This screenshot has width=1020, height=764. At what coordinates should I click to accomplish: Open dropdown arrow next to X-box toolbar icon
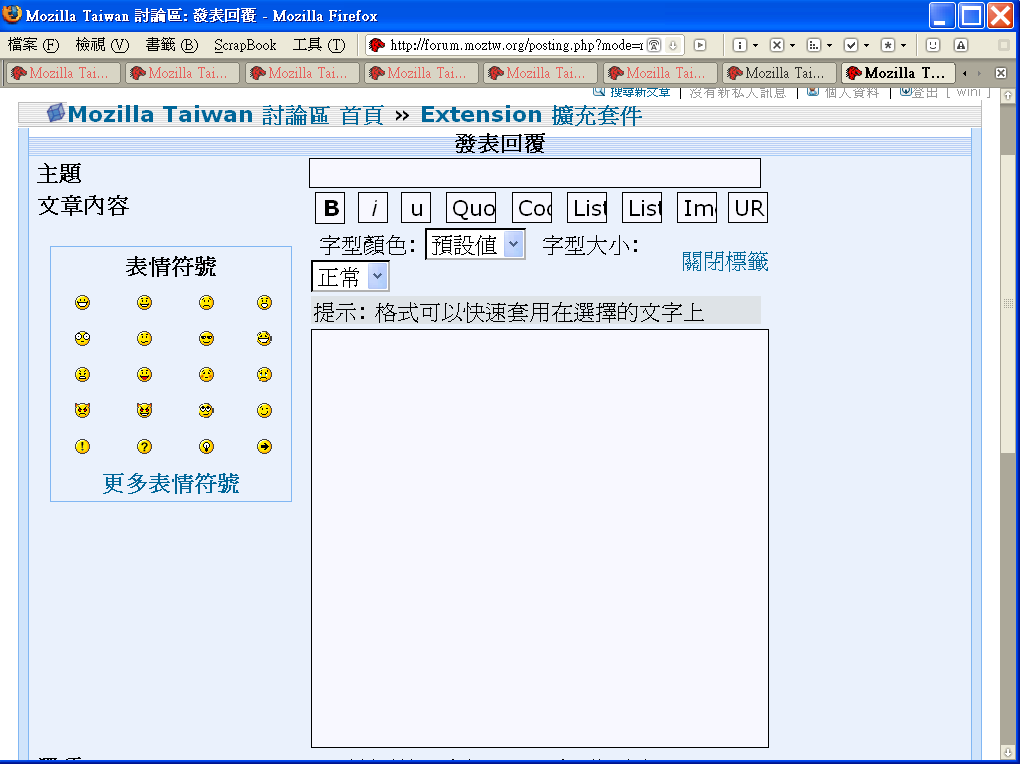pyautogui.click(x=792, y=46)
